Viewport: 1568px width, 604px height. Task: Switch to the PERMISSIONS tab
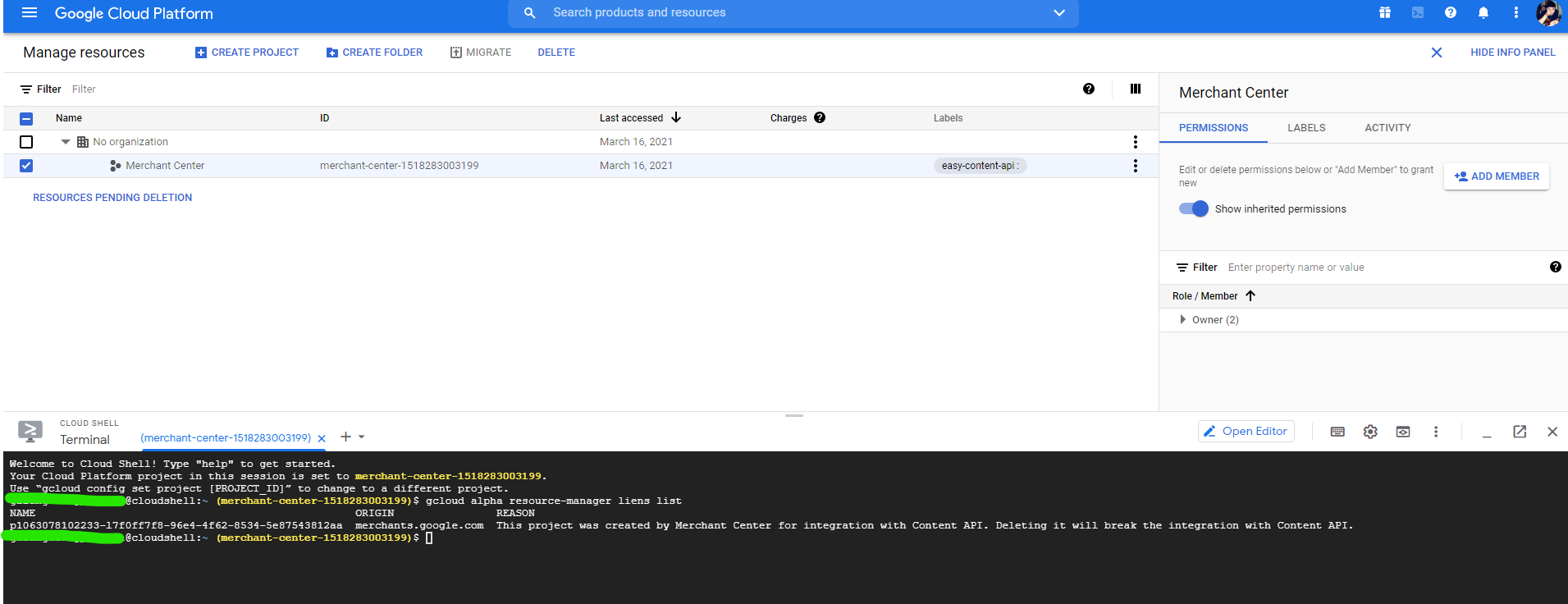click(x=1214, y=128)
